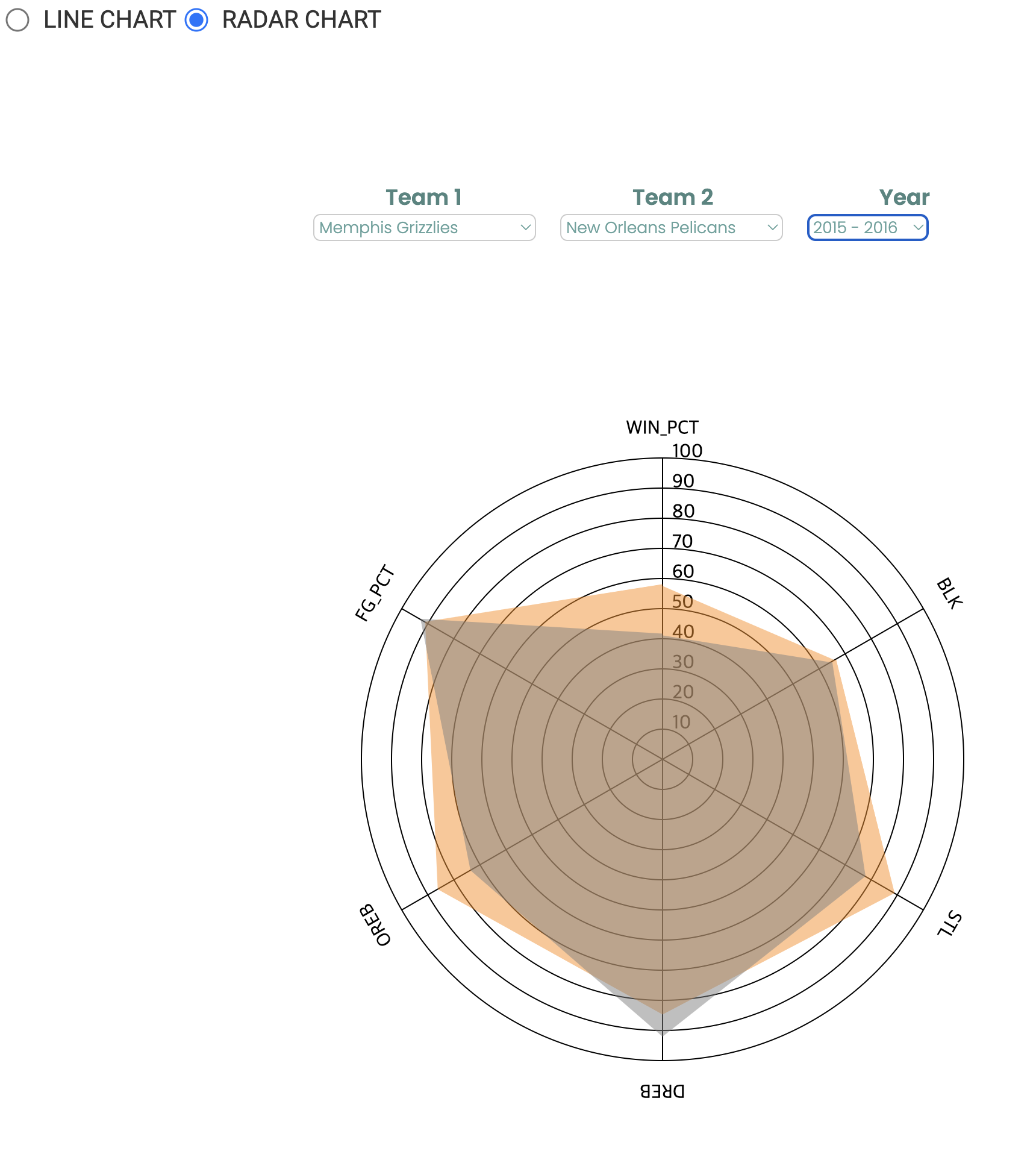The image size is (1036, 1157).
Task: Click the OREB axis label on radar
Action: point(376,925)
